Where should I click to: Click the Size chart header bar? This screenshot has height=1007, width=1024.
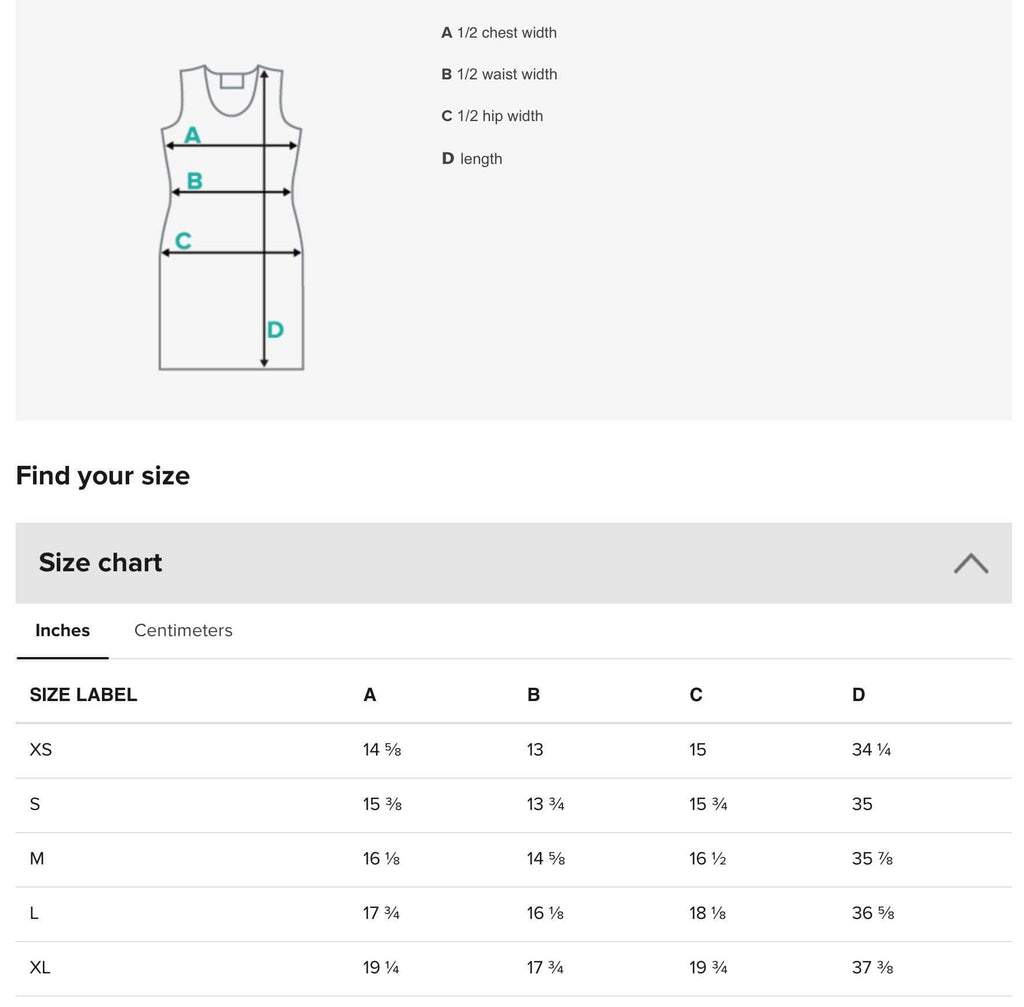pos(513,563)
